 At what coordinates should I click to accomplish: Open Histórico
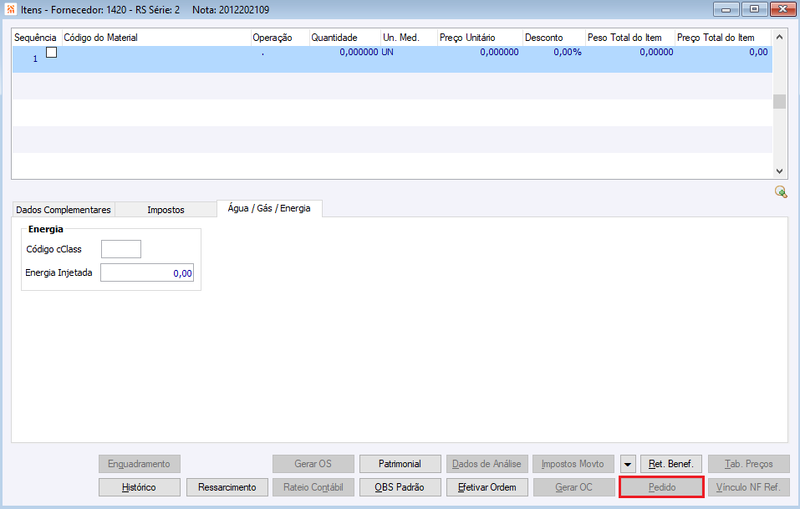pyautogui.click(x=139, y=488)
